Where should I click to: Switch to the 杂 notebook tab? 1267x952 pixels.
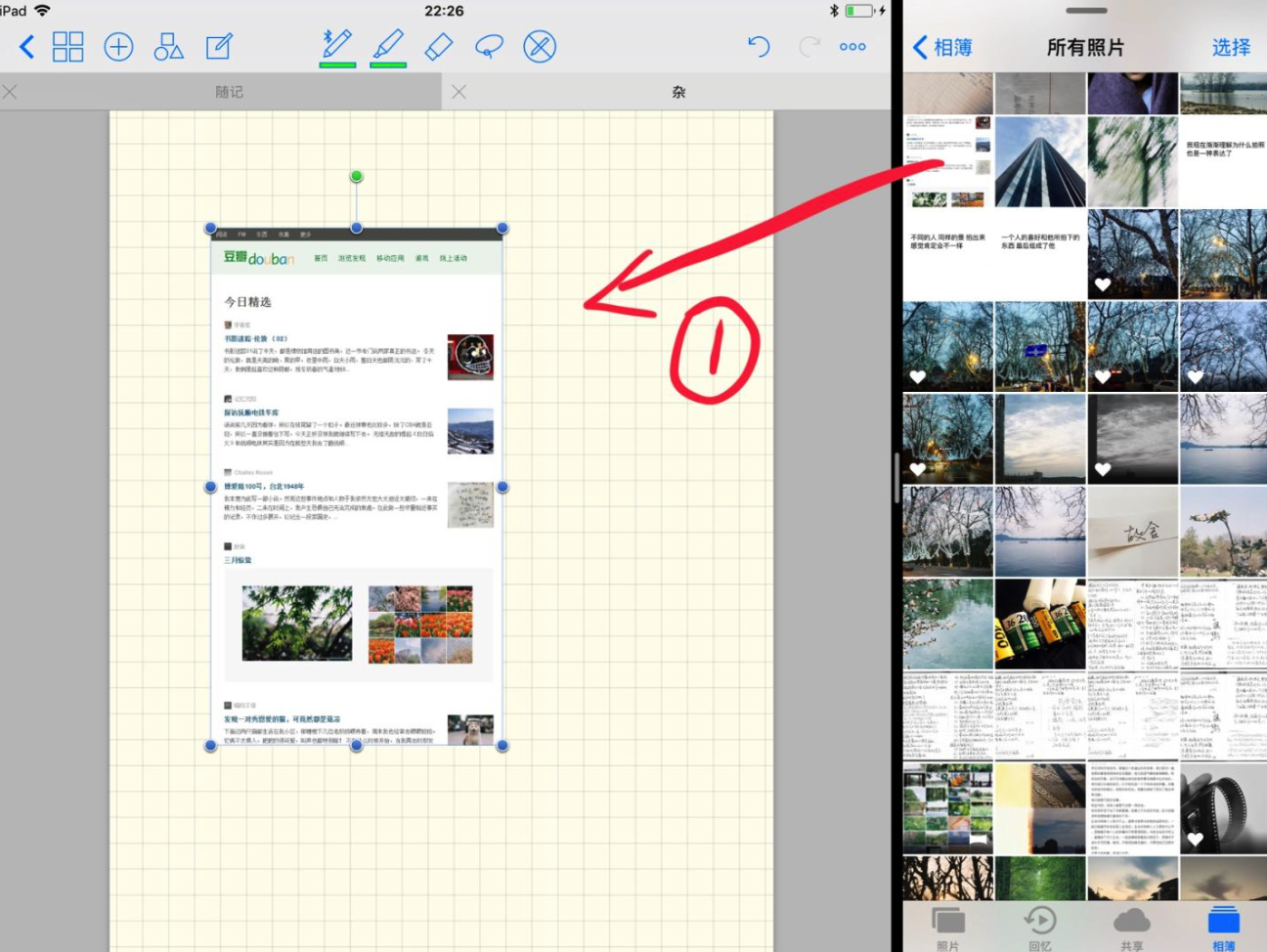(x=678, y=92)
